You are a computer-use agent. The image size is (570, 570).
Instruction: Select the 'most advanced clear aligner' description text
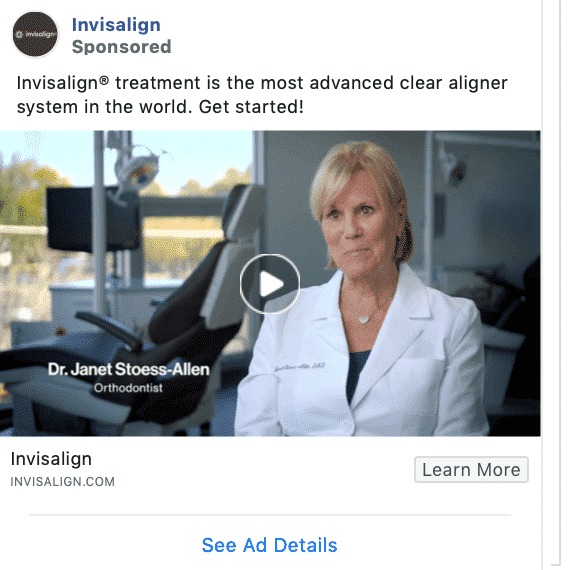[384, 83]
